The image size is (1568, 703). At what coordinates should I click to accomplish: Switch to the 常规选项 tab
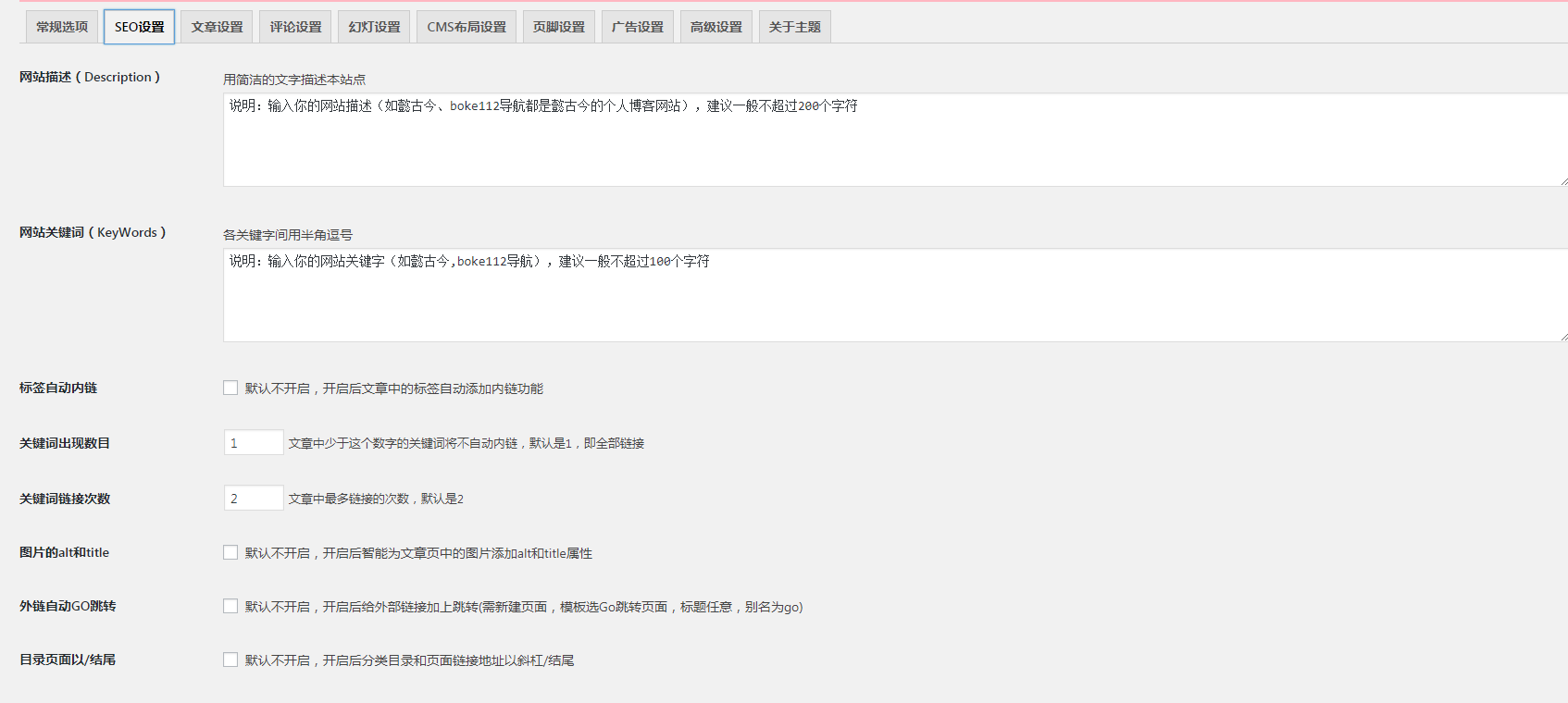pyautogui.click(x=62, y=27)
